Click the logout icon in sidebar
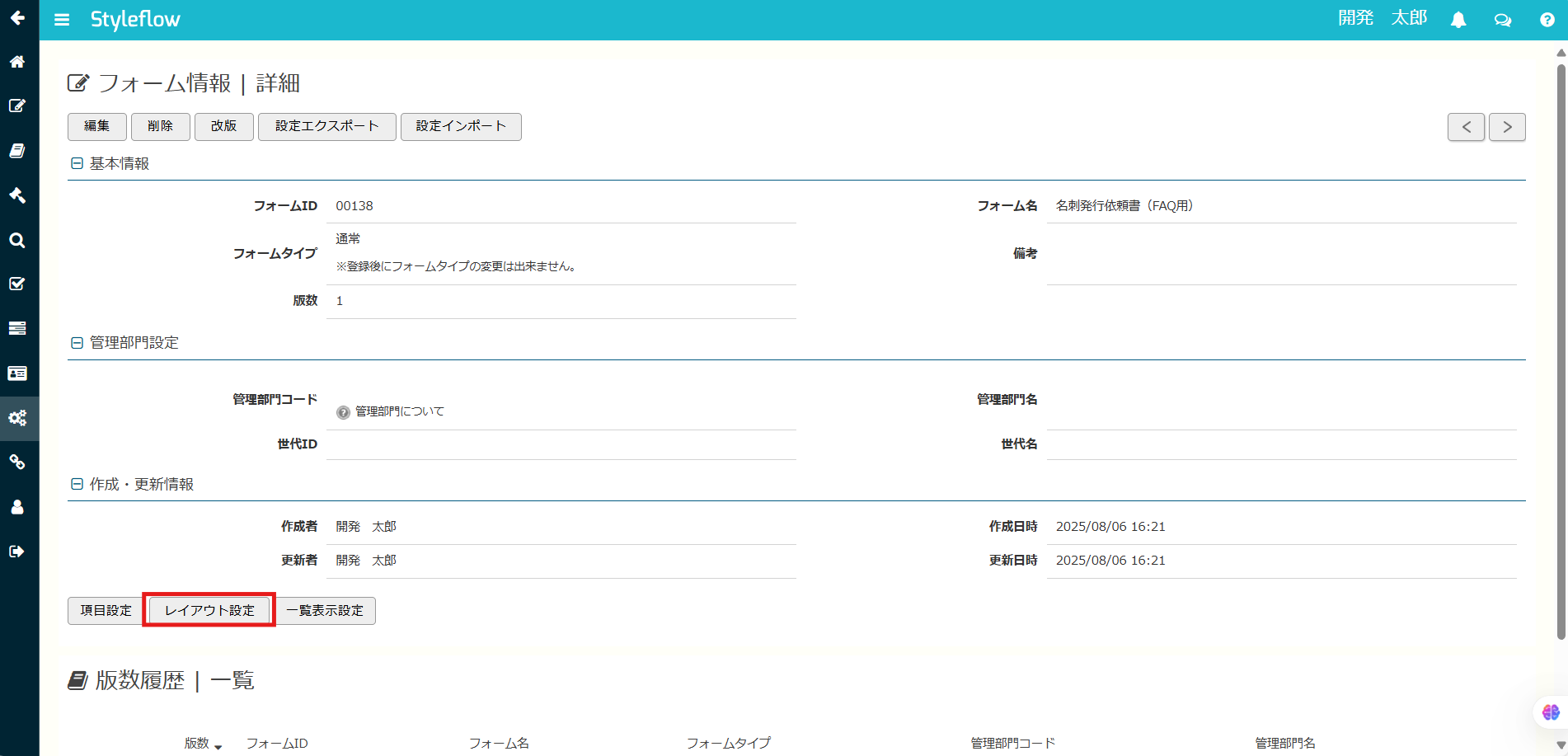 (17, 552)
